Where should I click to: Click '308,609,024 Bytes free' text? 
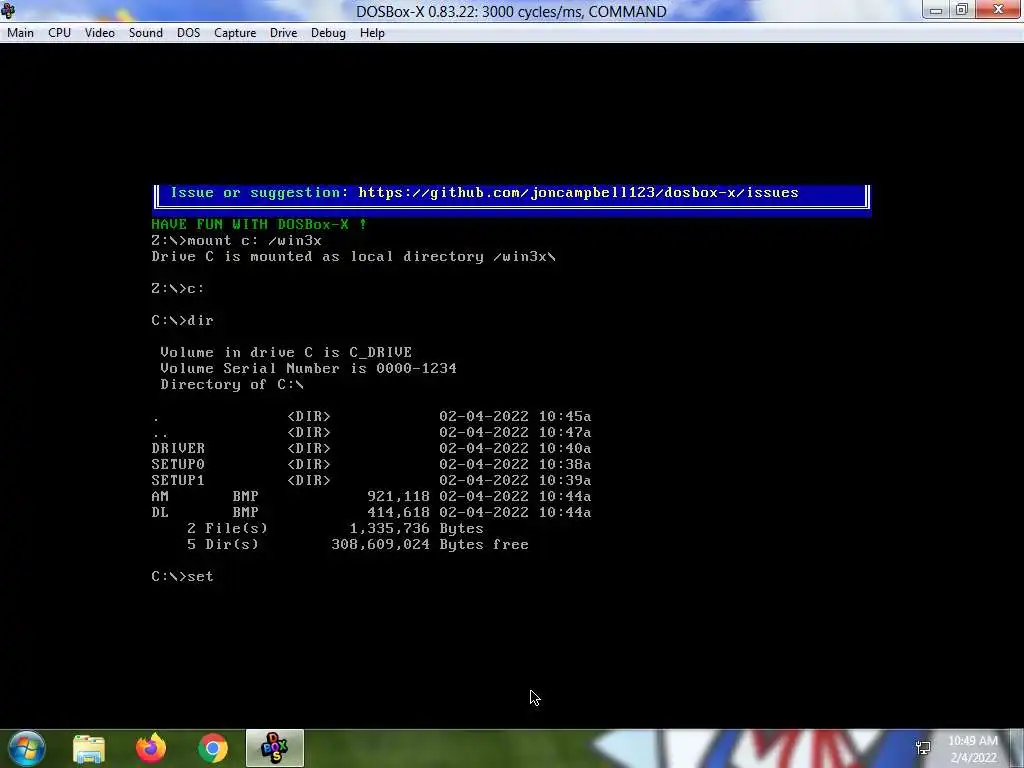coord(430,545)
